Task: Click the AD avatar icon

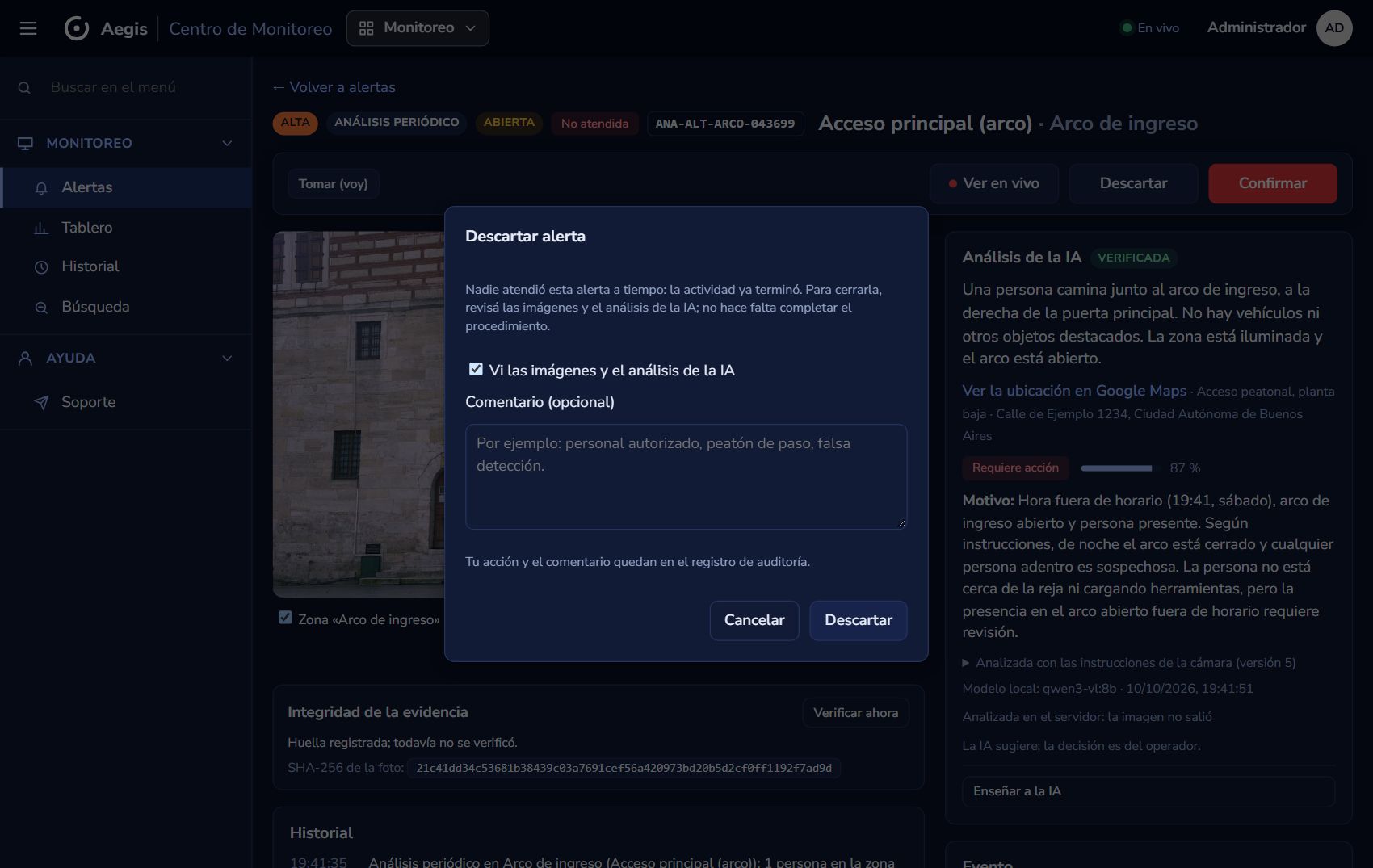Action: coord(1334,28)
